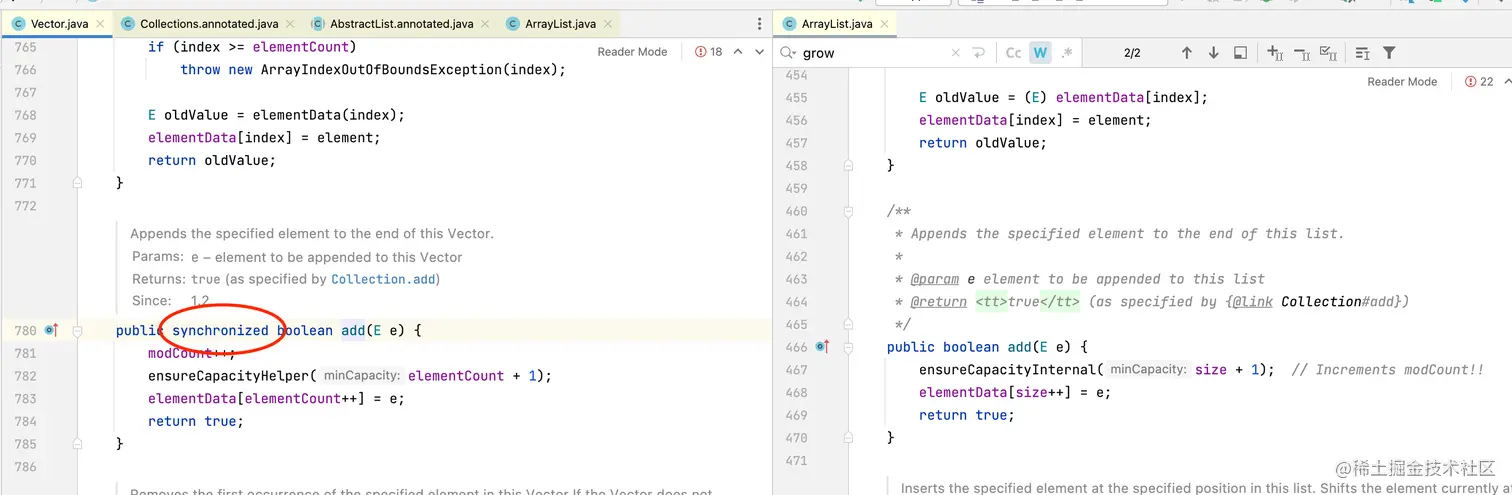Open the Collection.add link in Vector docs

384,279
